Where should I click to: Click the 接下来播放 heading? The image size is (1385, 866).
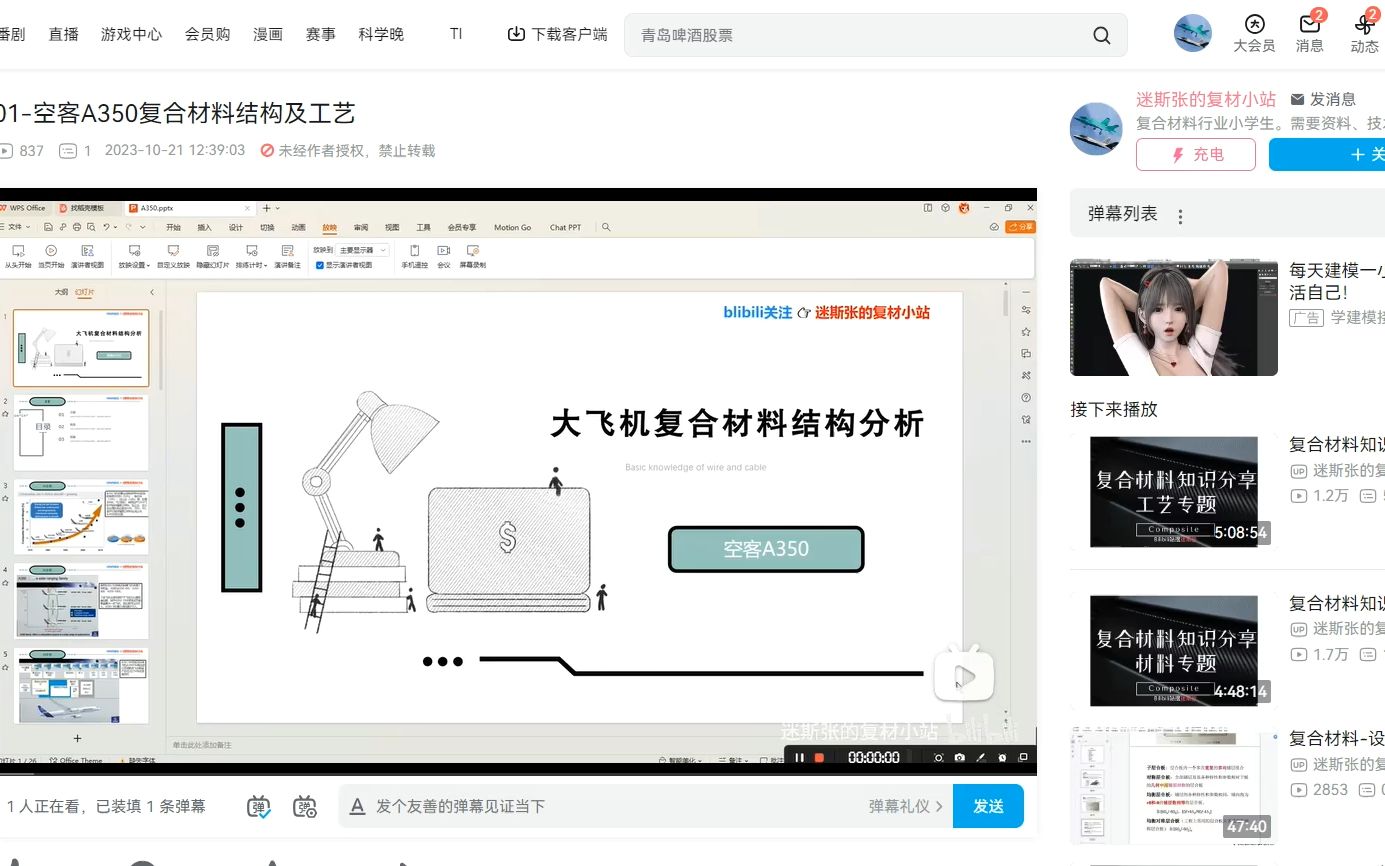point(1114,409)
